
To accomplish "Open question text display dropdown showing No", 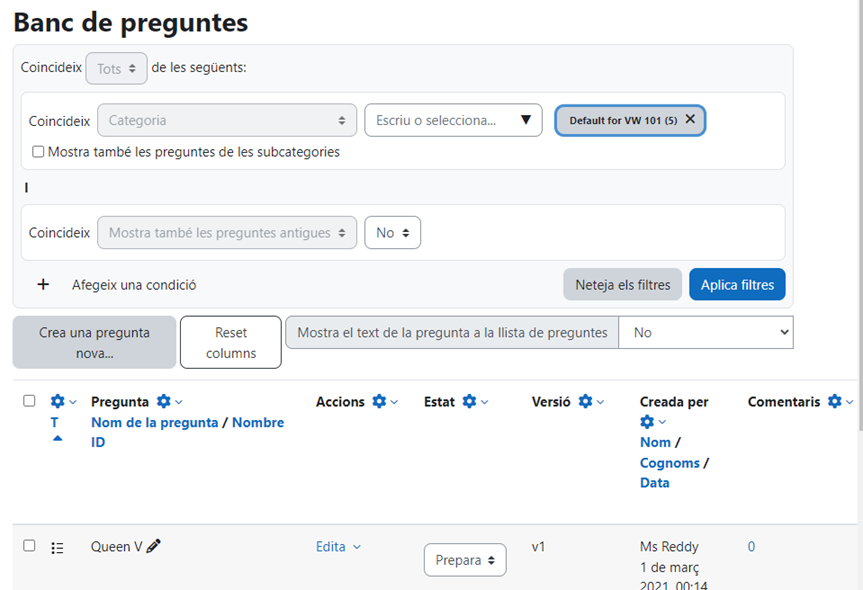I will (x=705, y=333).
